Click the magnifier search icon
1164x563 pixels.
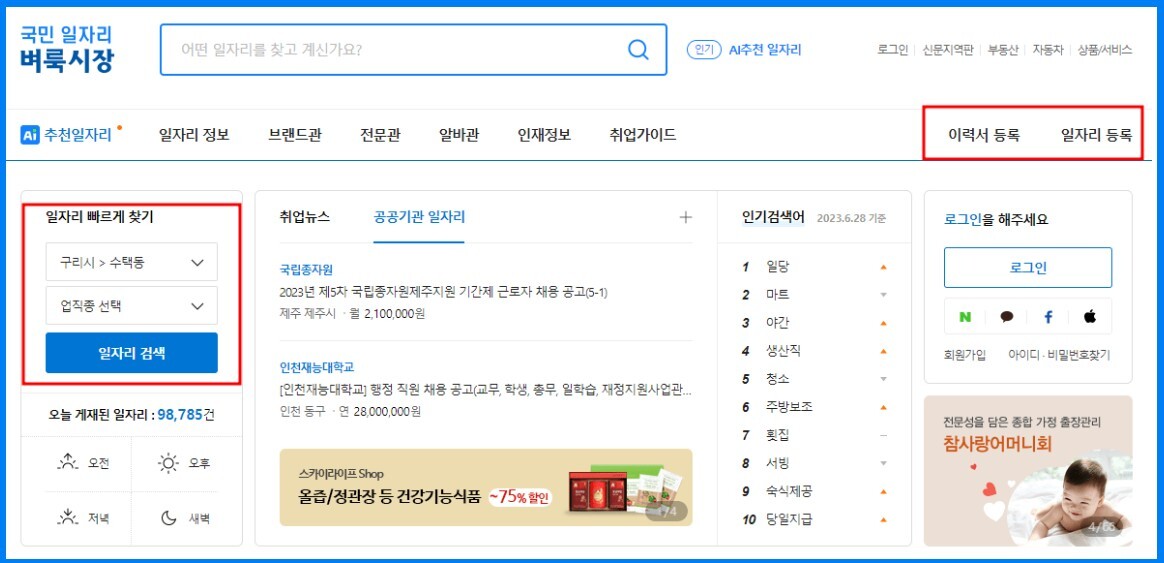[638, 50]
